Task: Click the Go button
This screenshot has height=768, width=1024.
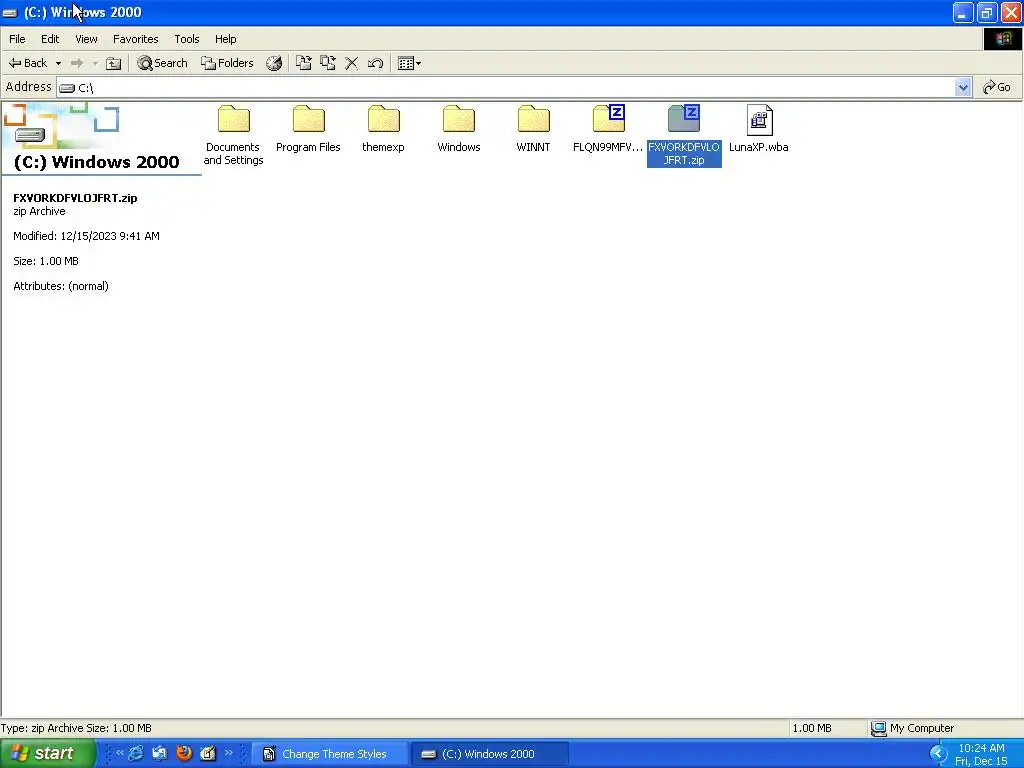Action: click(997, 88)
